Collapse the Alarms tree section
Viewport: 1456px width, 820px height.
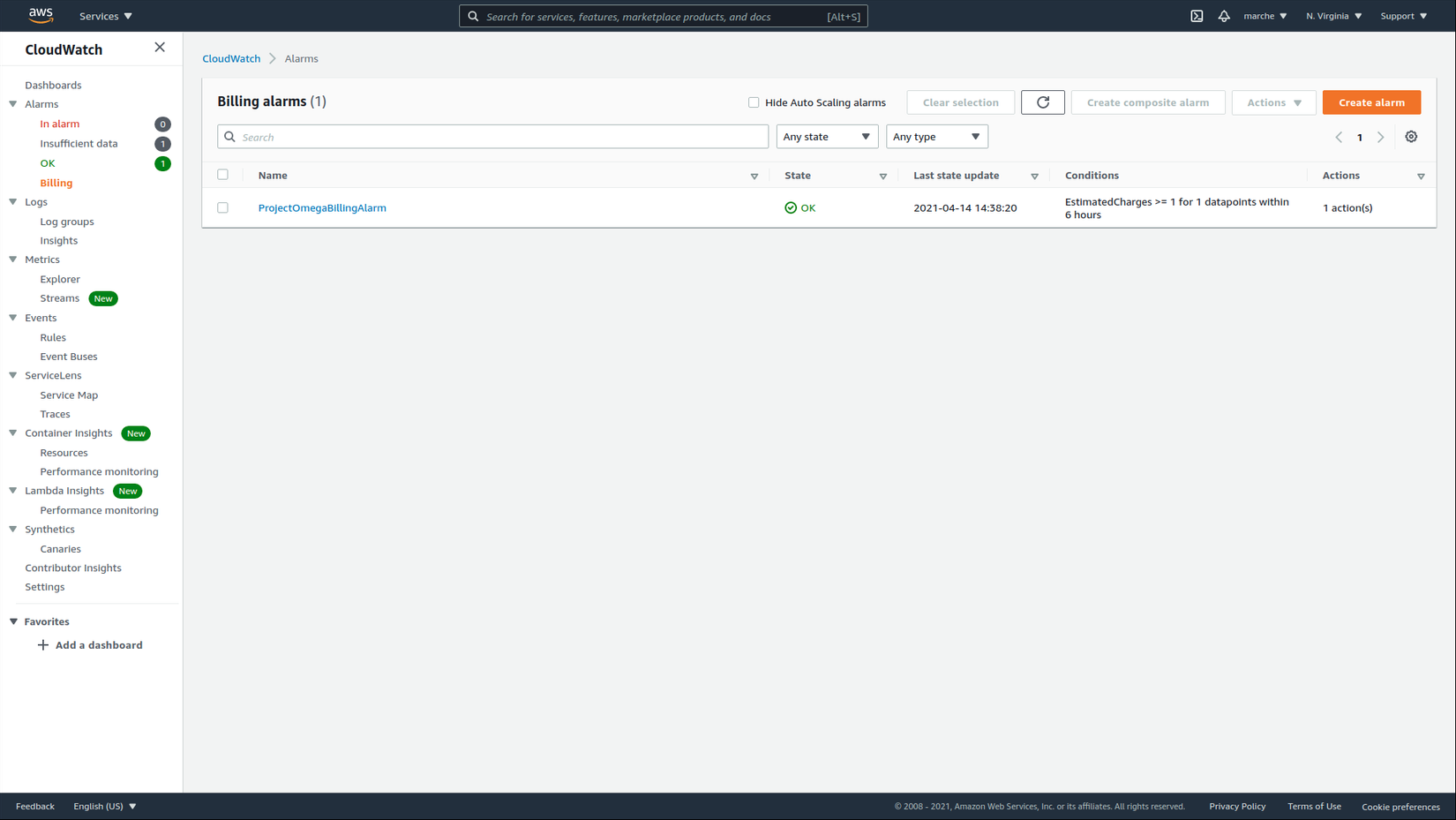pos(13,104)
